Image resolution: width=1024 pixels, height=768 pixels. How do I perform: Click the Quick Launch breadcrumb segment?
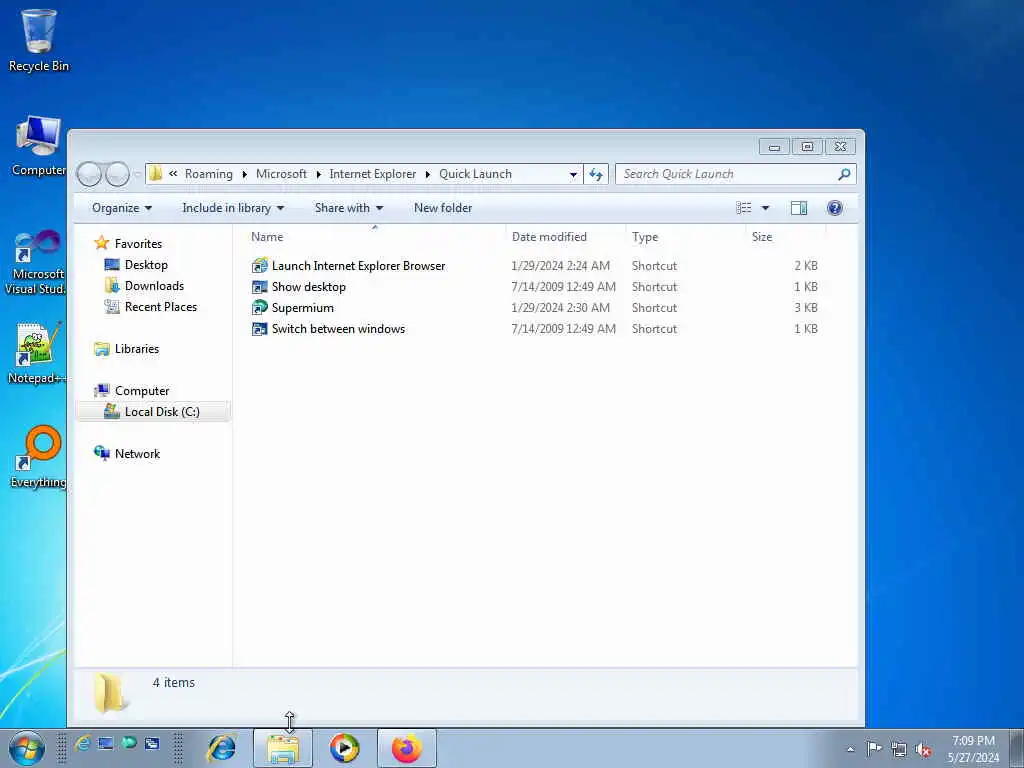(475, 174)
